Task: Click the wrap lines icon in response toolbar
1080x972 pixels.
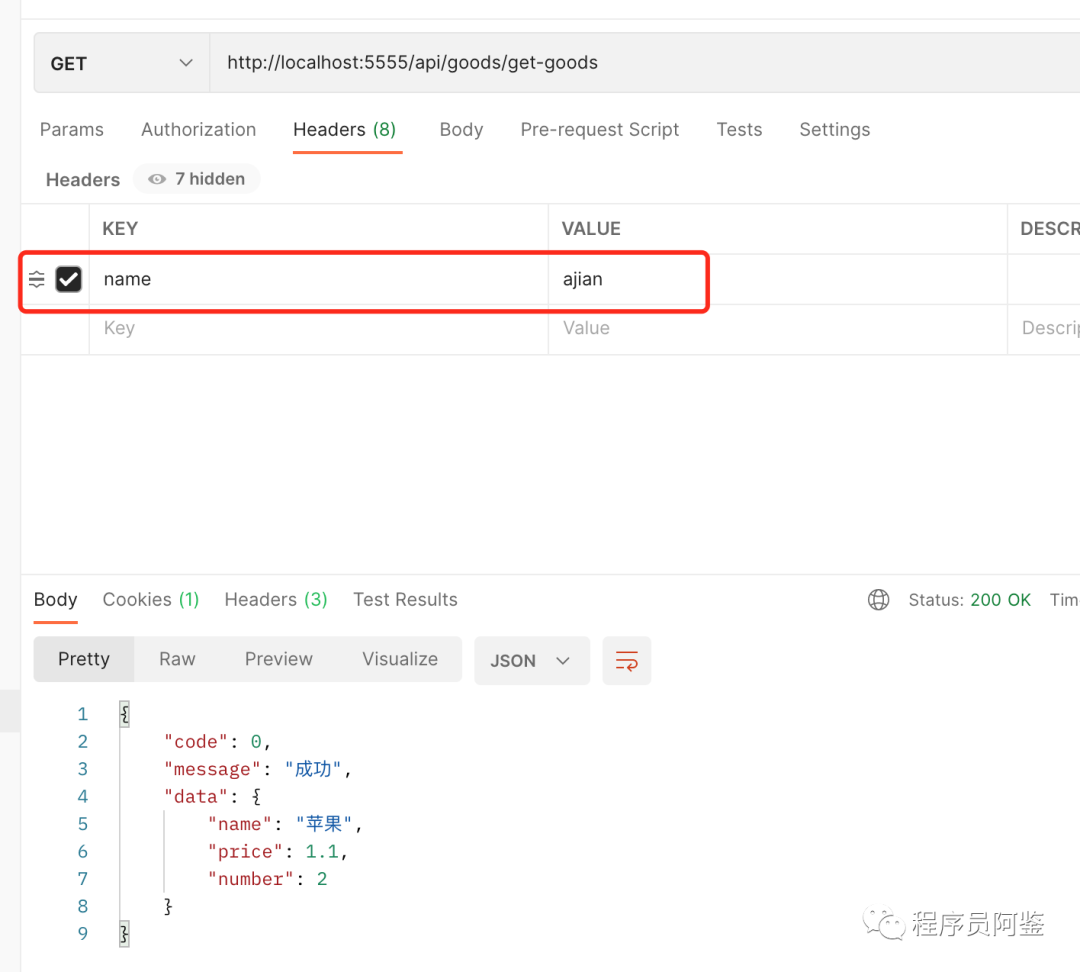Action: [x=626, y=661]
